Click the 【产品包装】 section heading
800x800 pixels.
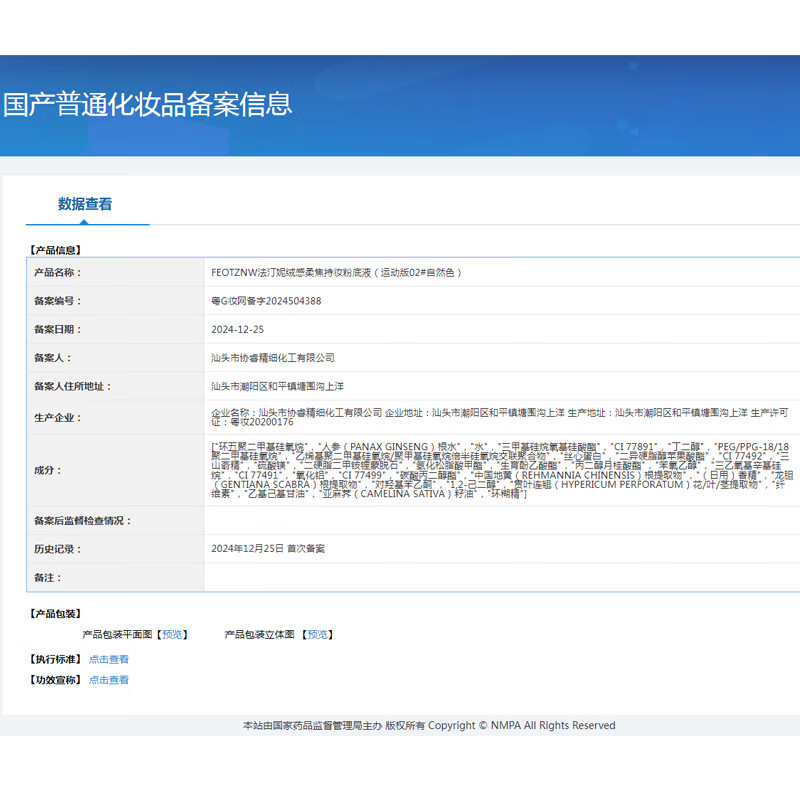click(54, 614)
